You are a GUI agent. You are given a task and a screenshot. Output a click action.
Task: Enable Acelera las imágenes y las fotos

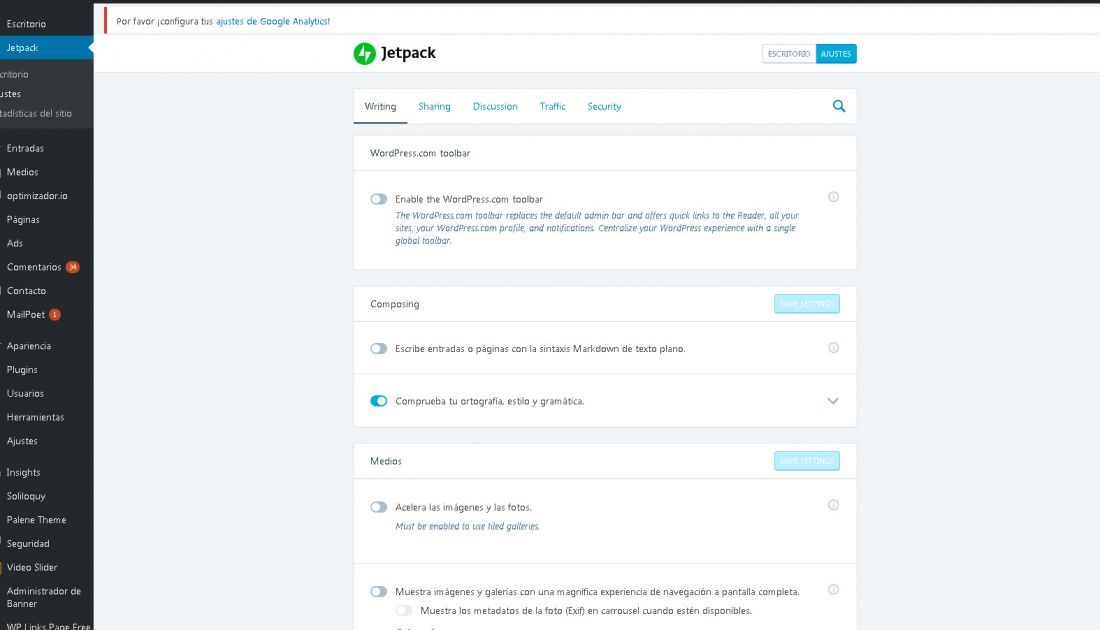pyautogui.click(x=378, y=507)
